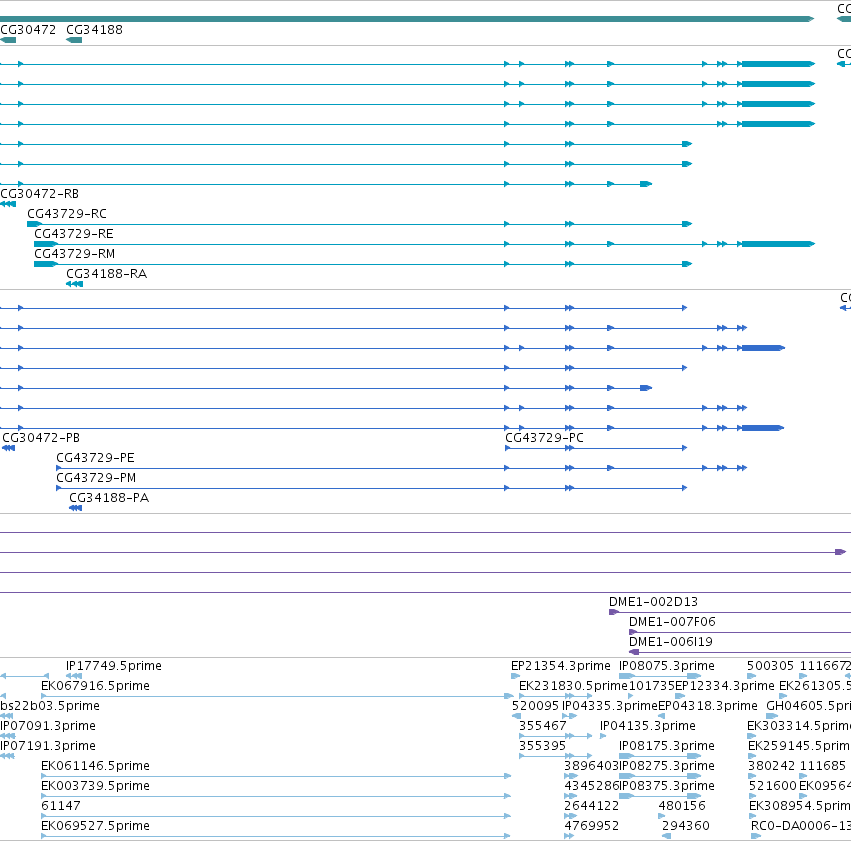The width and height of the screenshot is (851, 841).
Task: Select EST label EK003739.5prime
Action: point(96,786)
